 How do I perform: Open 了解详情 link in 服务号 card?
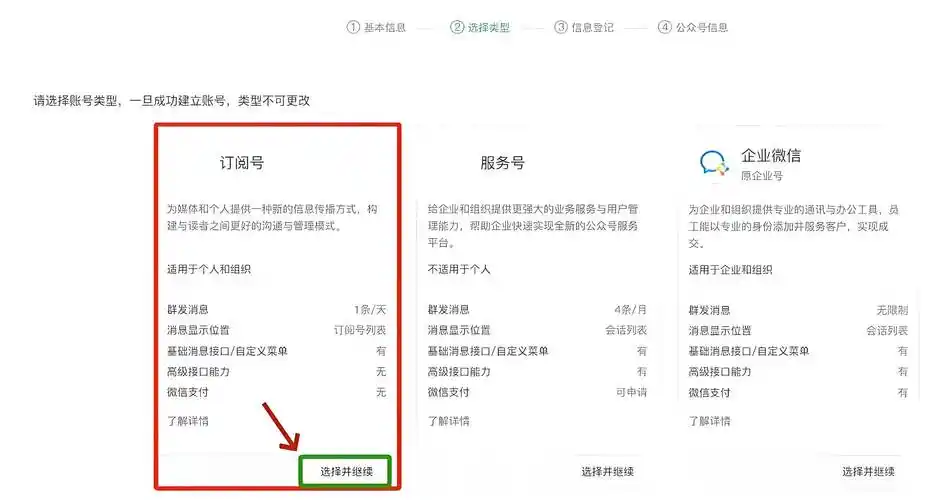pyautogui.click(x=449, y=421)
